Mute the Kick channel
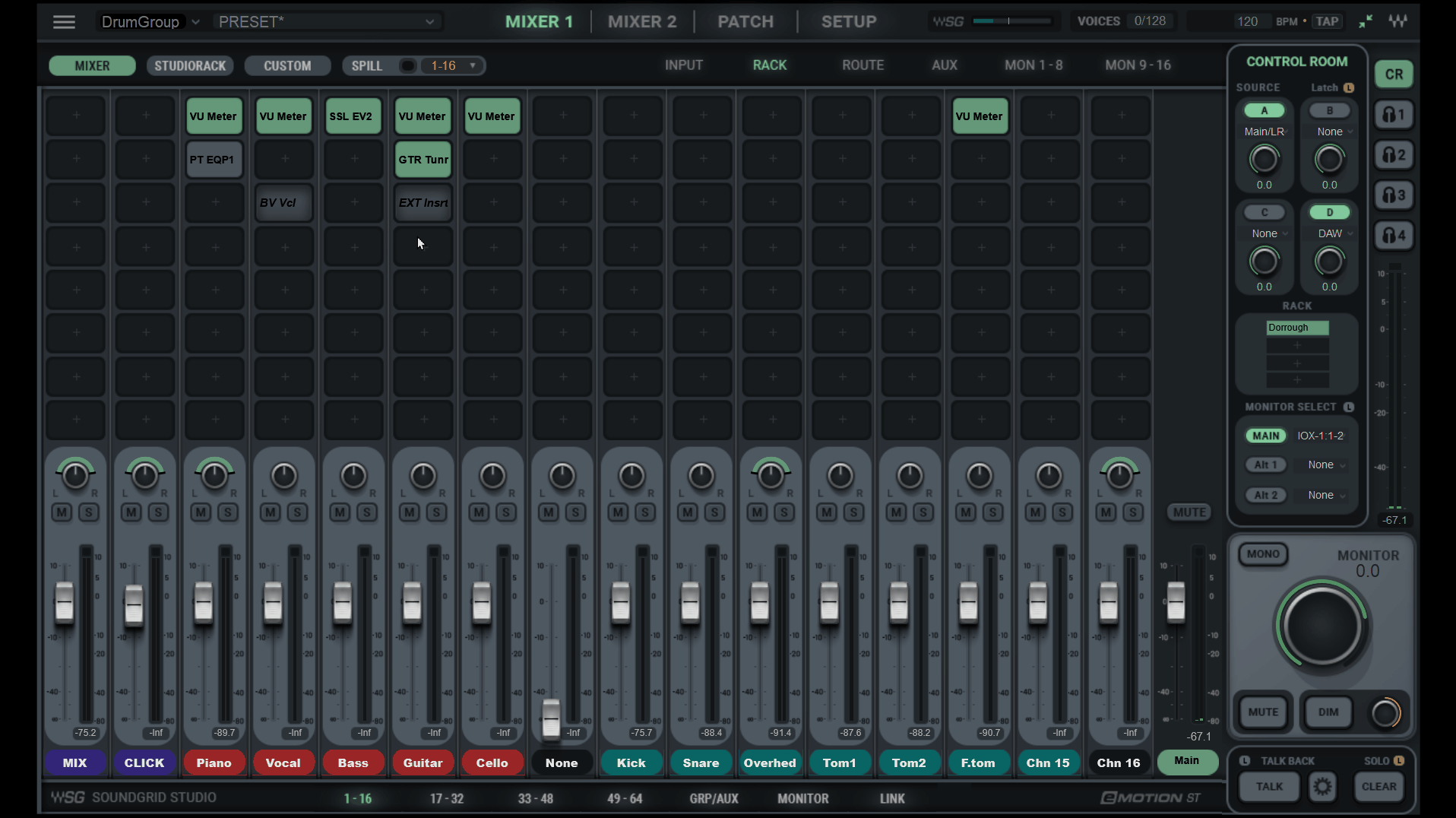The image size is (1456, 818). 618,512
